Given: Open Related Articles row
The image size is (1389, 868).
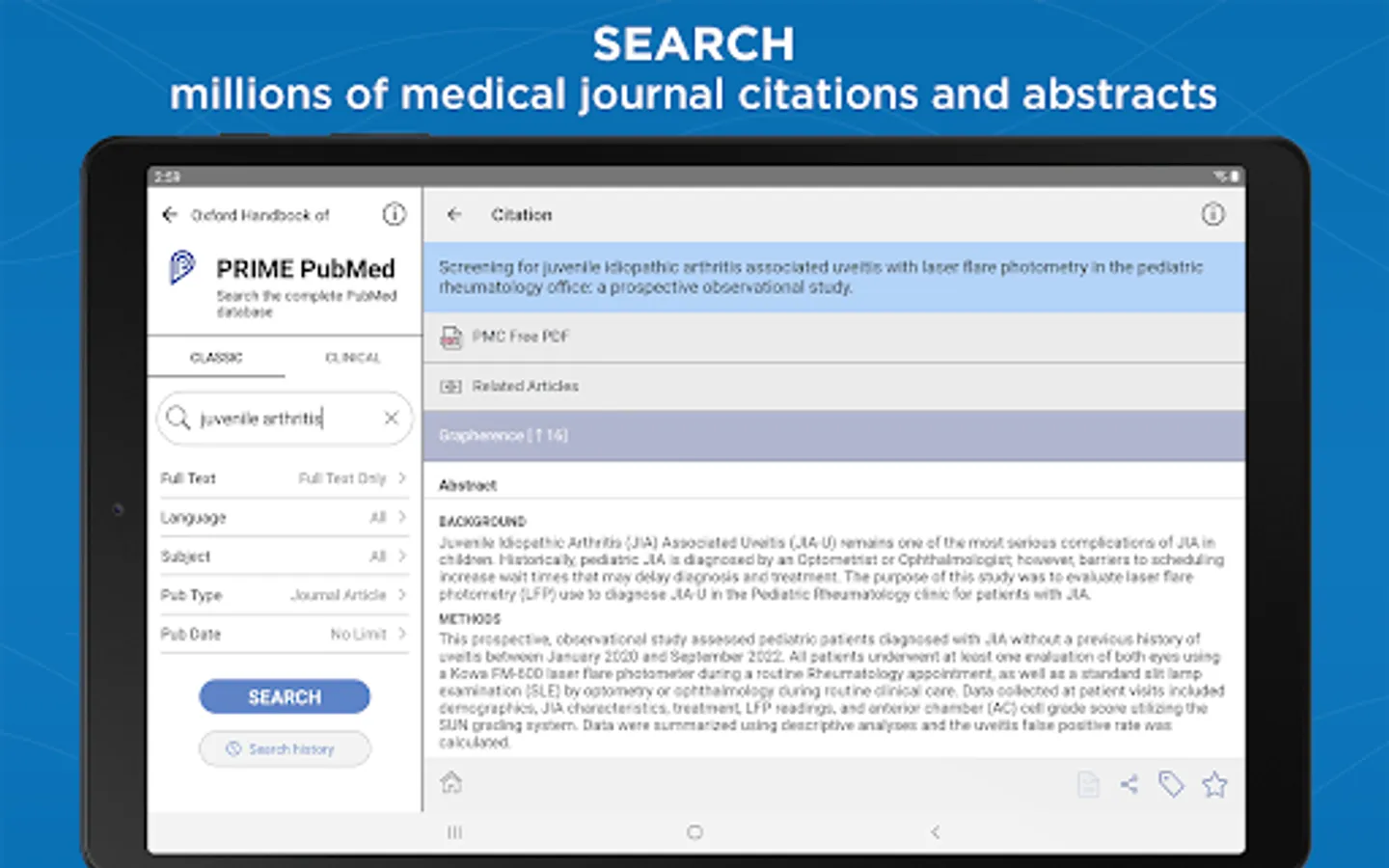Looking at the screenshot, I should click(x=833, y=387).
